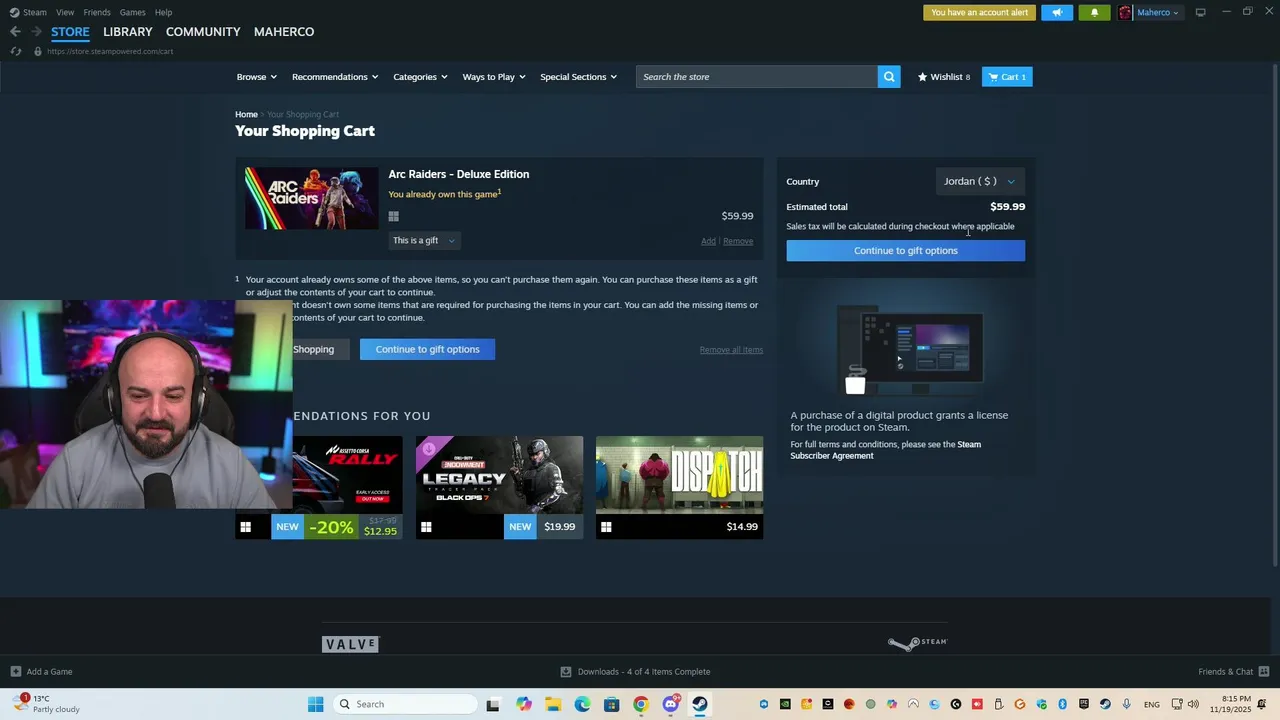
Task: Click the Steam taskbar icon
Action: (x=700, y=704)
